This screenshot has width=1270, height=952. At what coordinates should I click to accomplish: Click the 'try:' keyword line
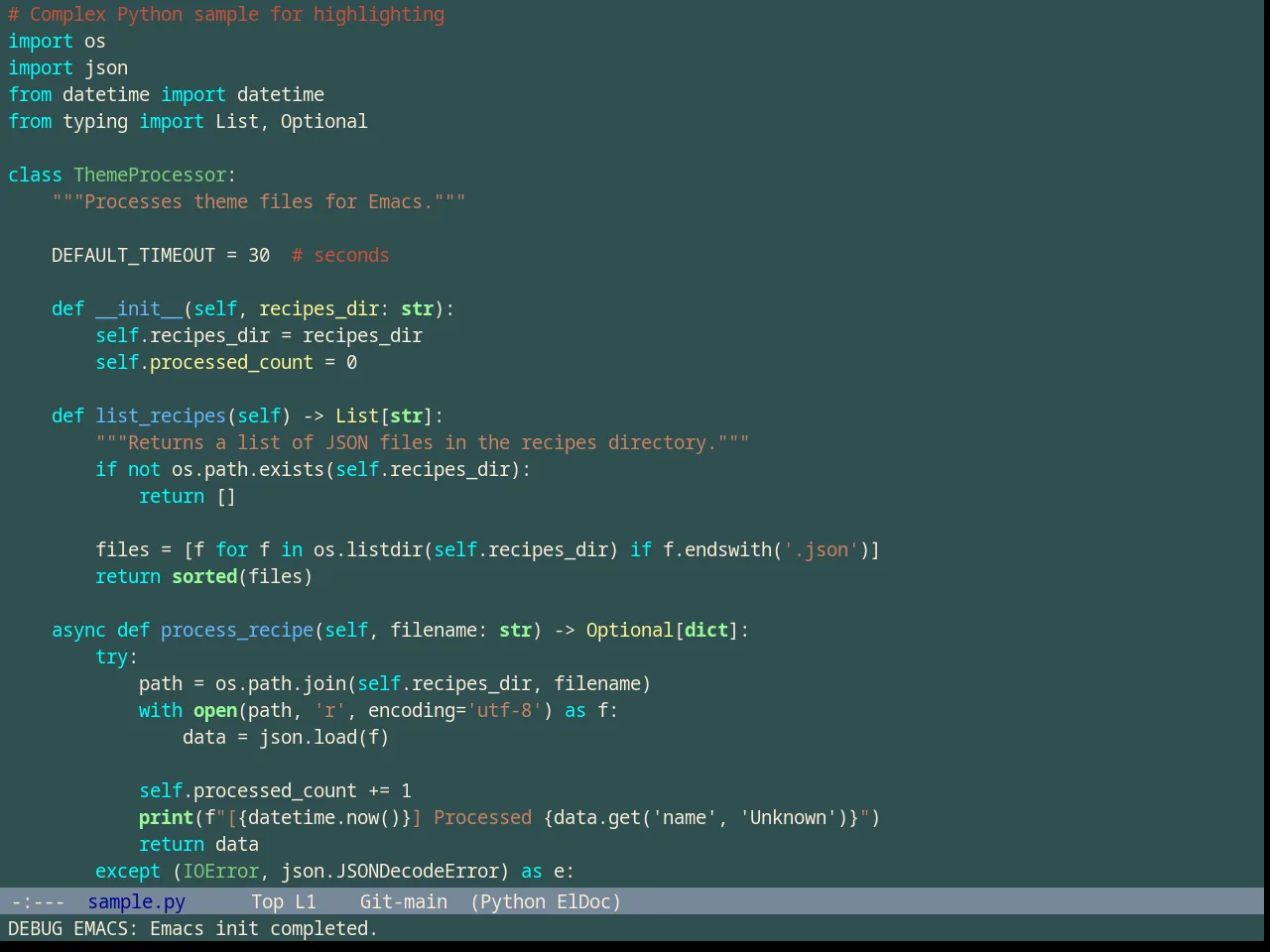[117, 656]
